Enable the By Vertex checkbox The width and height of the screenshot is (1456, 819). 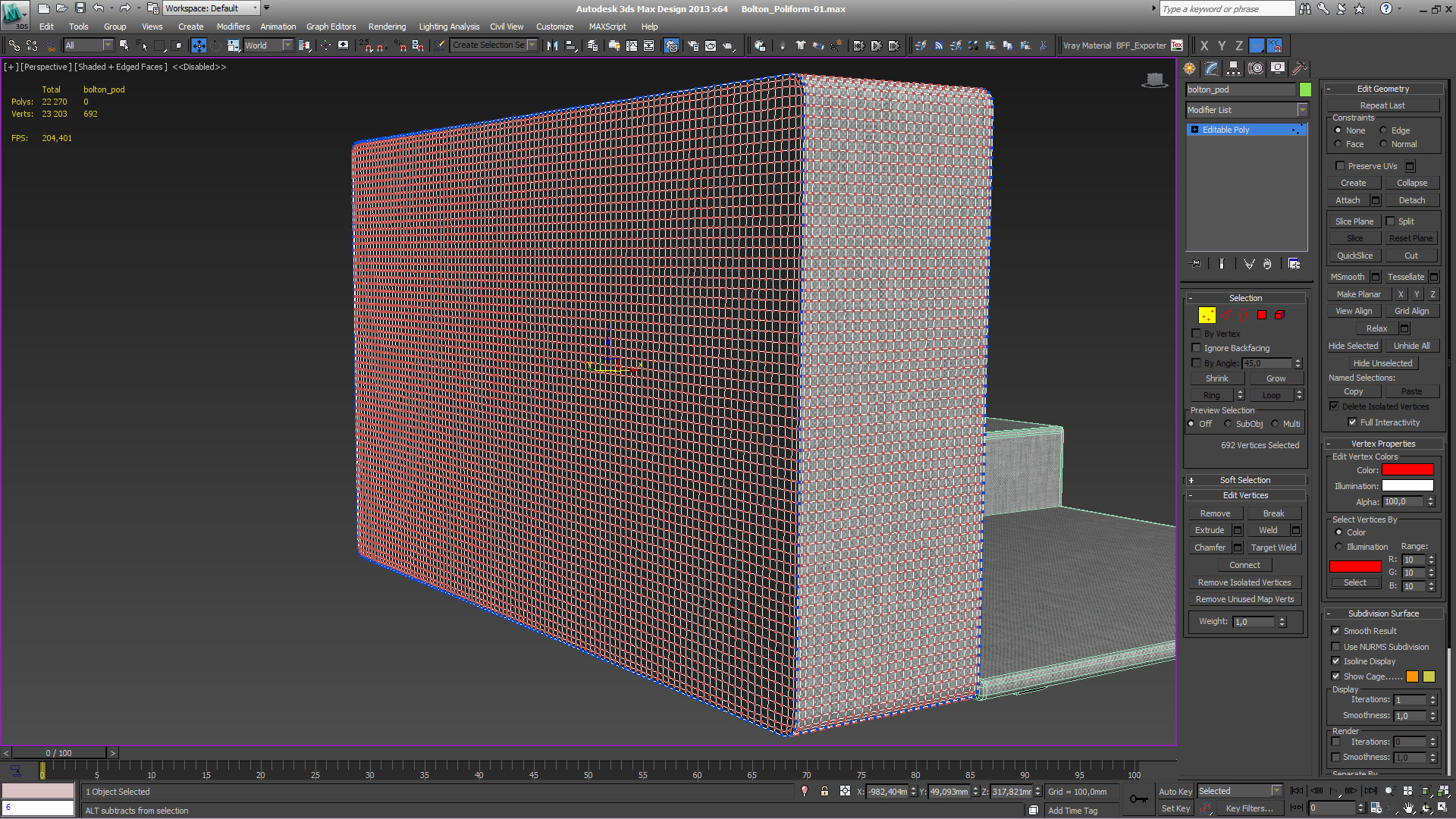point(1195,334)
